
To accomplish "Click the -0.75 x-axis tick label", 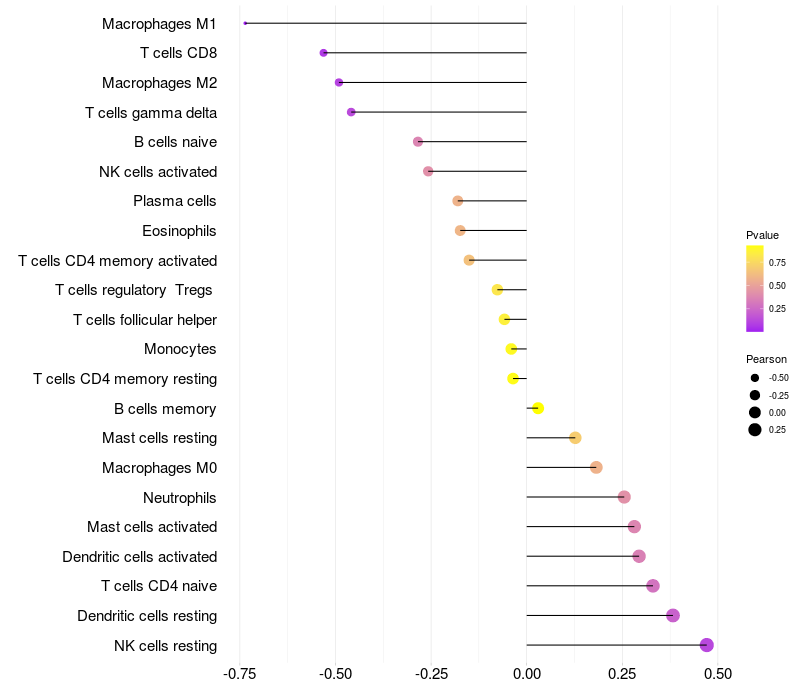I will point(240,674).
